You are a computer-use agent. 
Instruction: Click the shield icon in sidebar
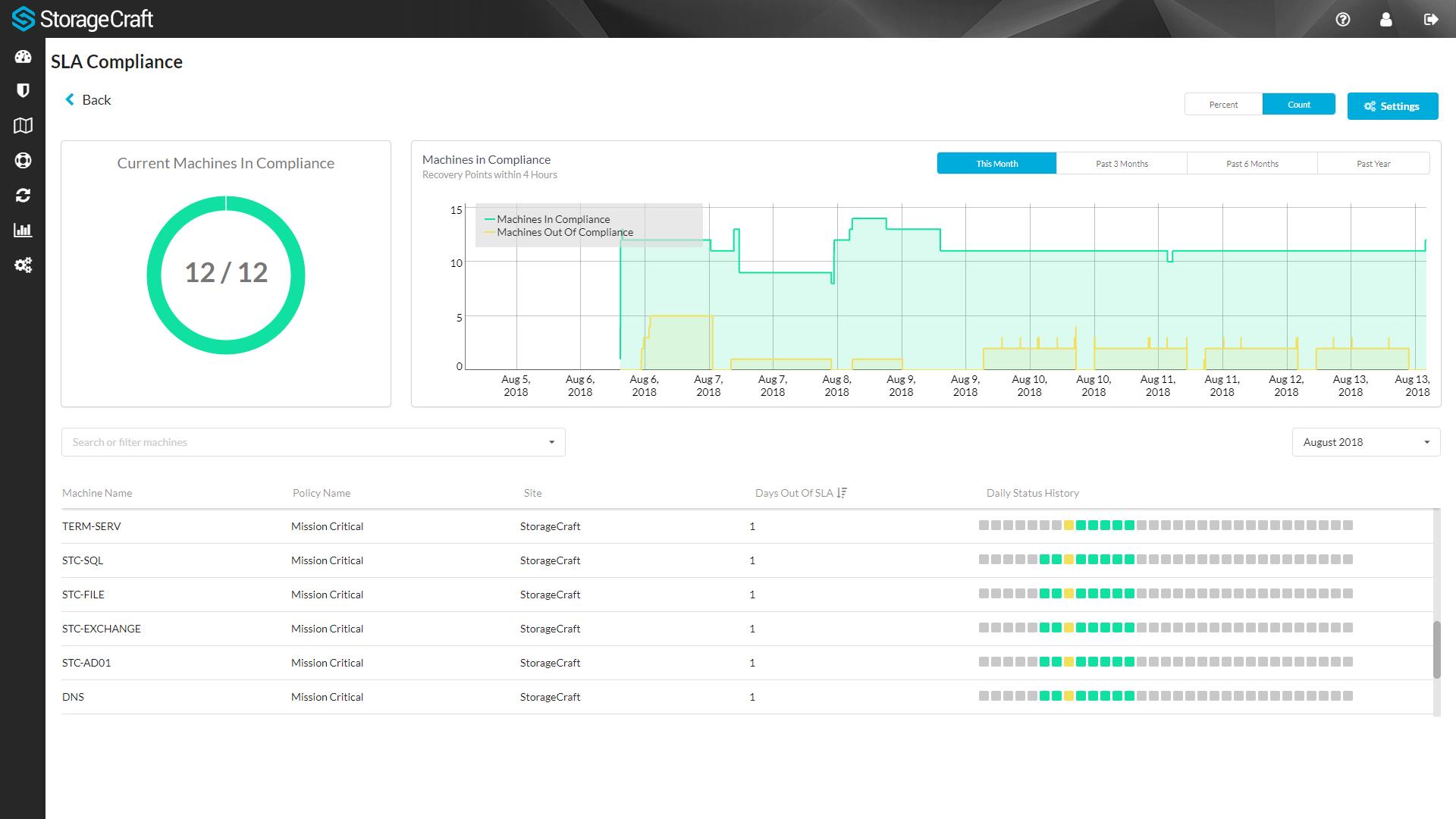click(x=23, y=91)
